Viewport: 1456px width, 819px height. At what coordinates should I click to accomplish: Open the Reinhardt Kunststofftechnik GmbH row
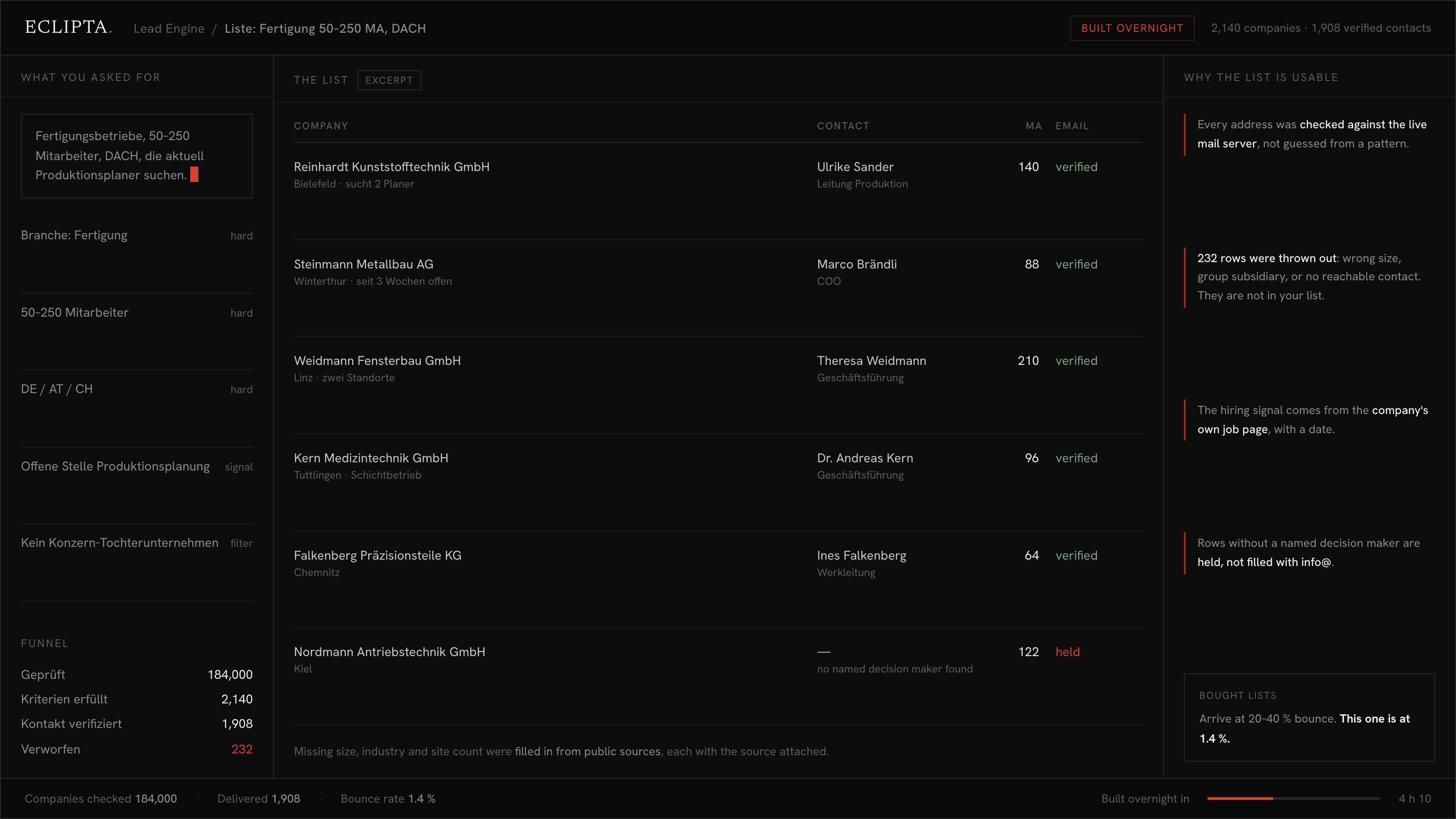[718, 175]
